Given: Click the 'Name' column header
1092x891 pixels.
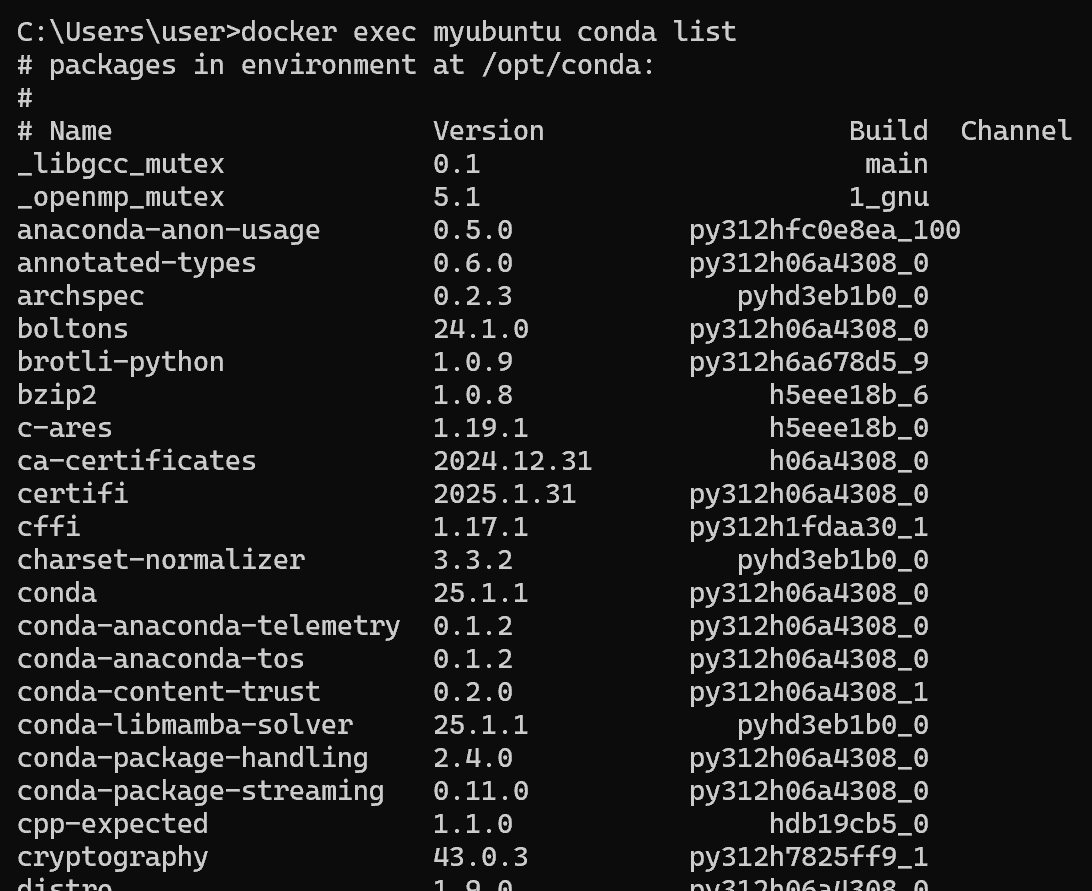Looking at the screenshot, I should [x=80, y=131].
